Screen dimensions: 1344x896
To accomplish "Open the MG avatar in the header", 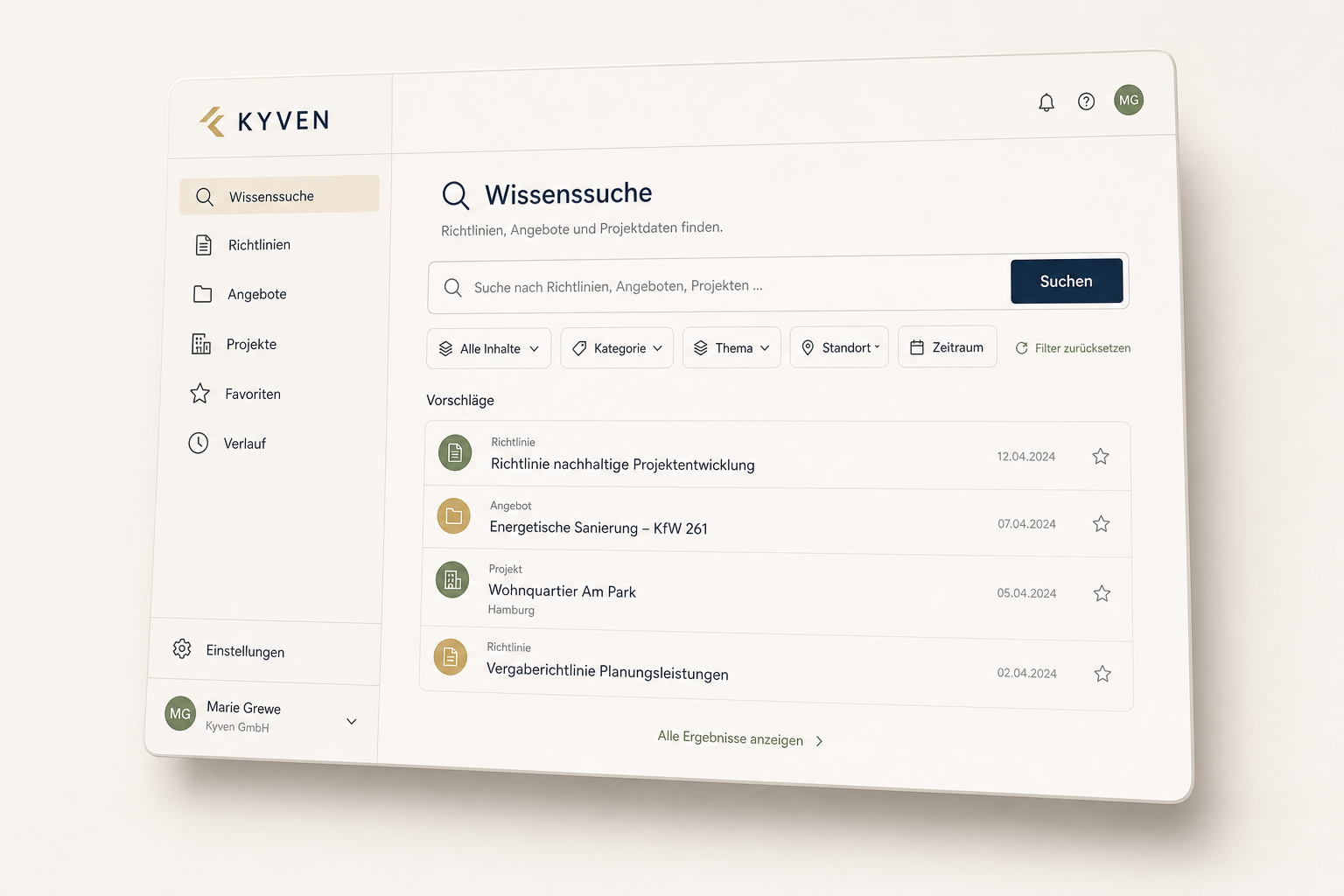I will pos(1129,100).
